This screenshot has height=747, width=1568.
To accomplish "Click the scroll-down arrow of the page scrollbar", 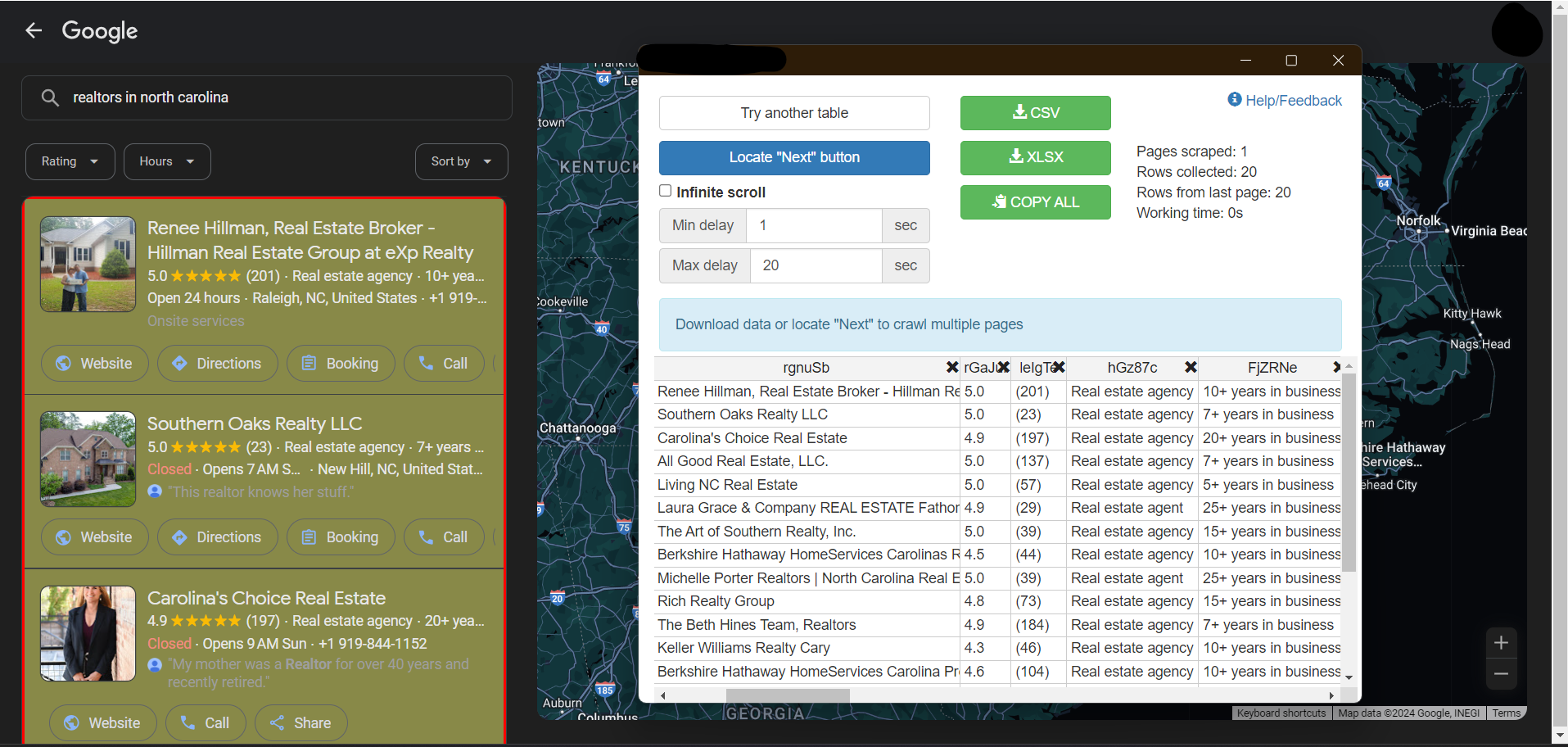I will pyautogui.click(x=1560, y=735).
